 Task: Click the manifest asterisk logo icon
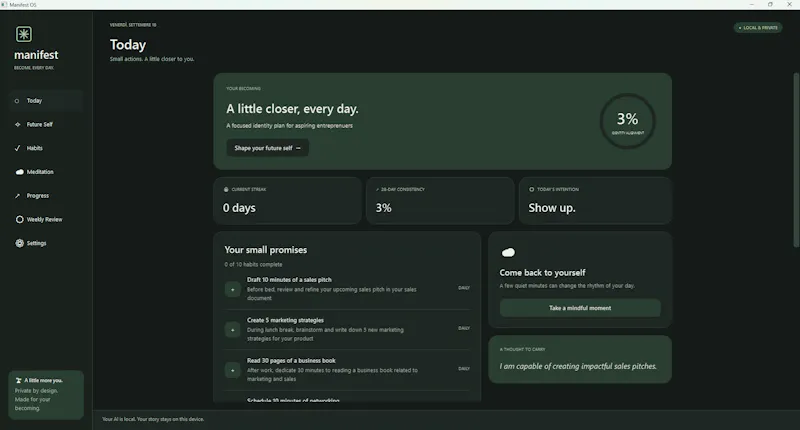(x=23, y=34)
